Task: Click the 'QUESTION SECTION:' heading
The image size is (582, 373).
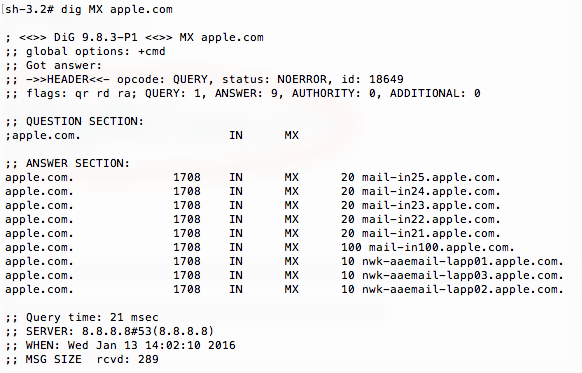Action: click(85, 121)
